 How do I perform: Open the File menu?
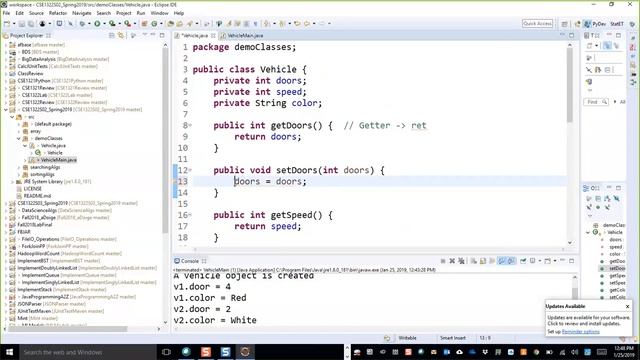point(6,13)
